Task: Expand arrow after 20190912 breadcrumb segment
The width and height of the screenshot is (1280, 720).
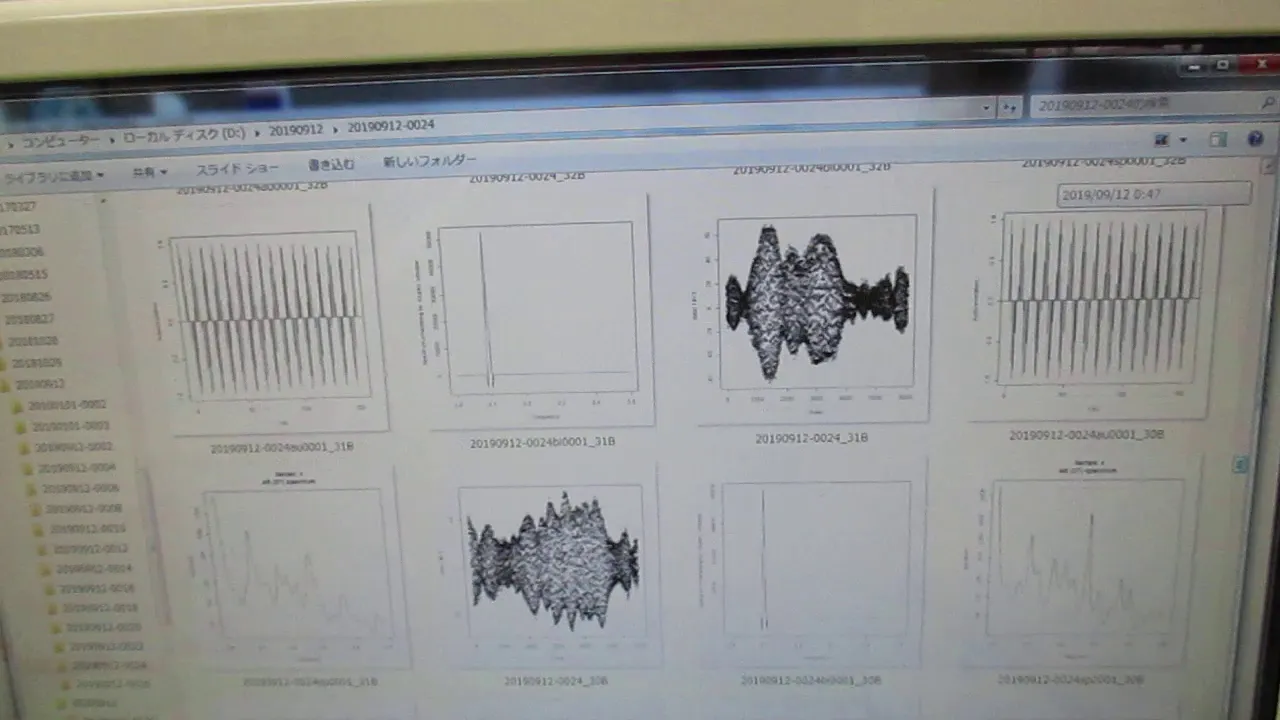Action: point(336,128)
